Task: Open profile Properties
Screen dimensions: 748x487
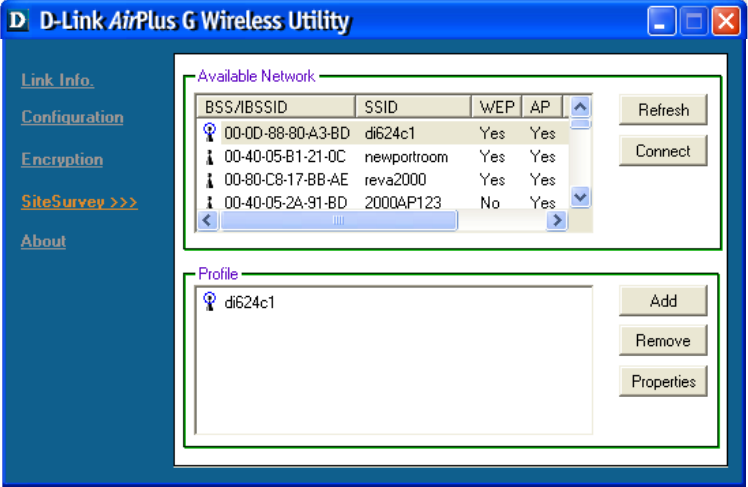Action: (x=663, y=381)
